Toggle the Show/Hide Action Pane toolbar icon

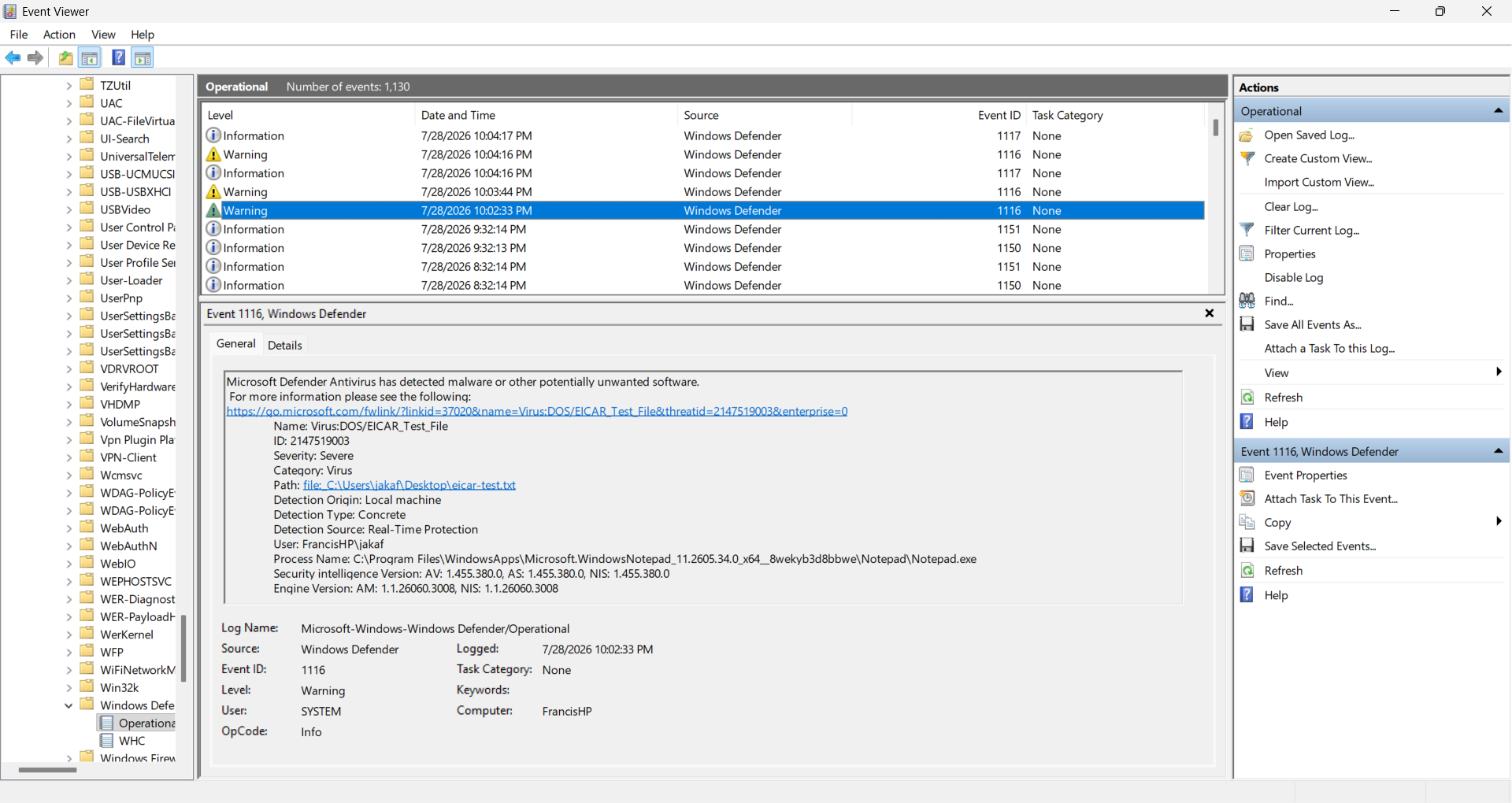click(143, 57)
